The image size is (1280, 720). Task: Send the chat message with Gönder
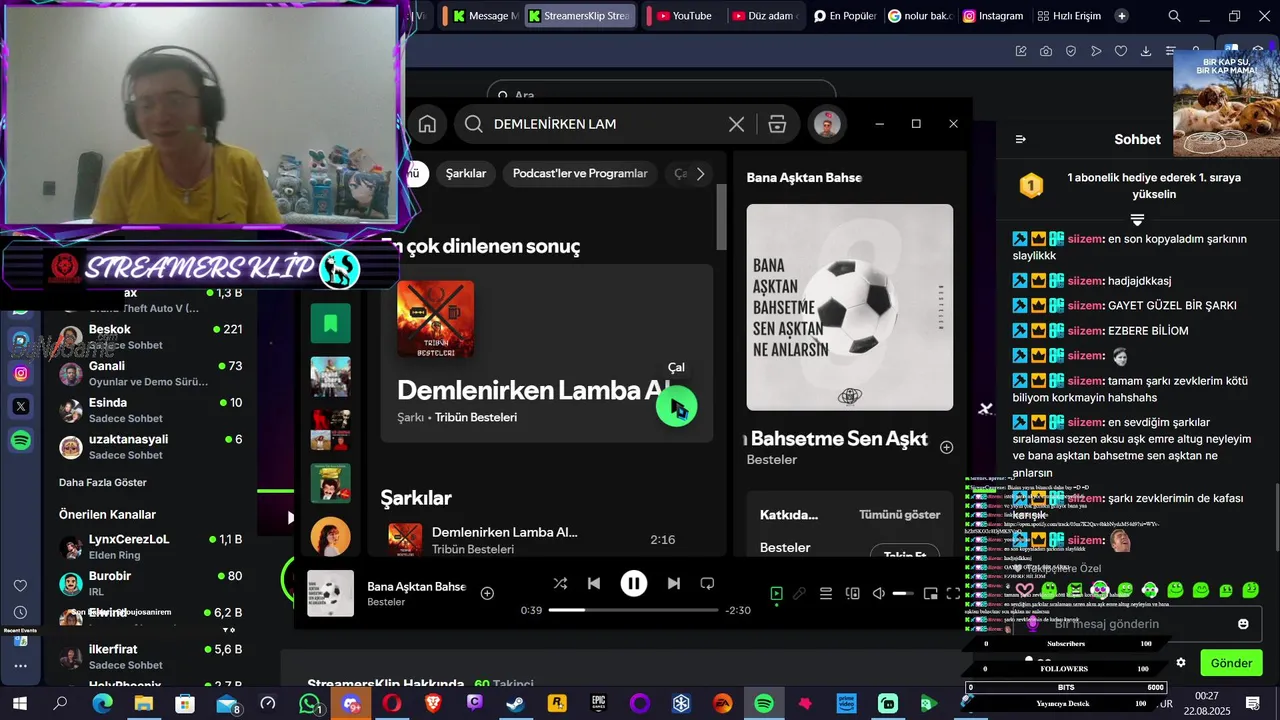[1231, 663]
